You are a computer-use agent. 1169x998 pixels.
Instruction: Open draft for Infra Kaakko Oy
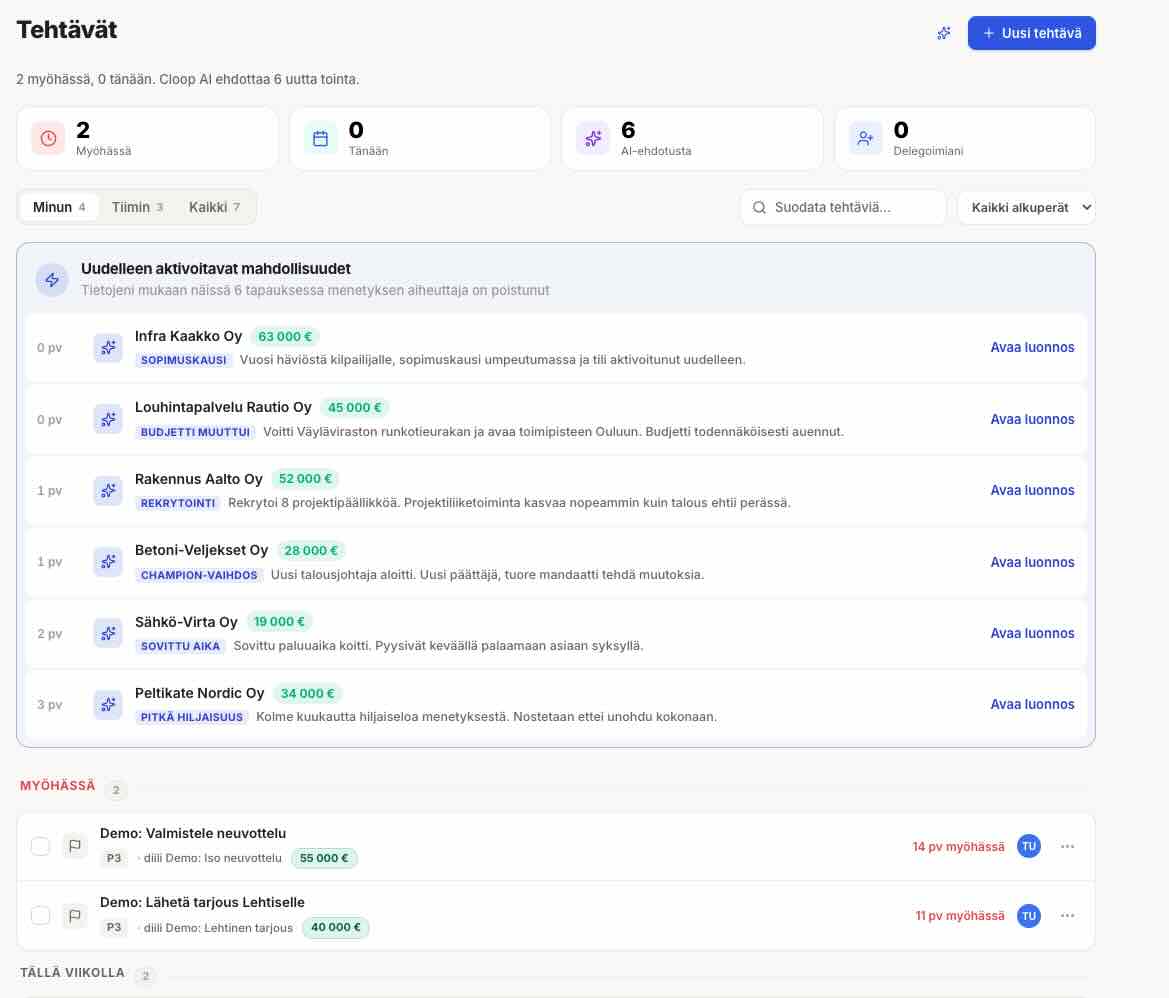point(1032,347)
